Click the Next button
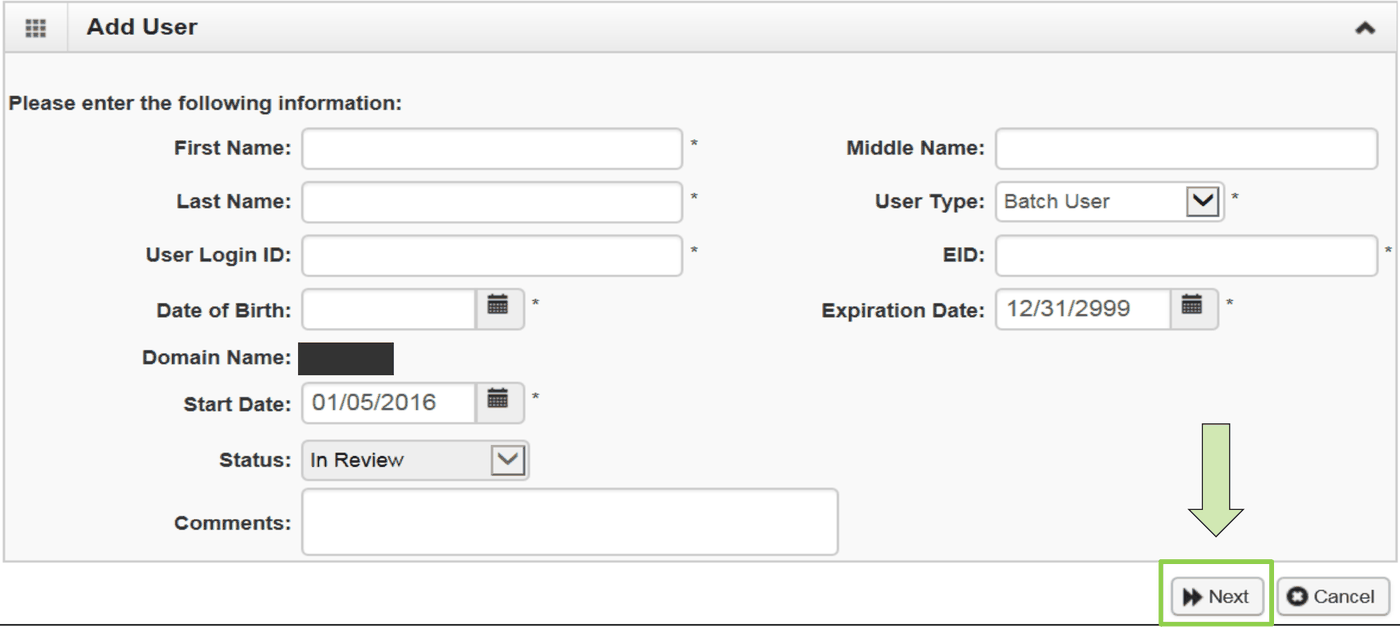1400x627 pixels. (1217, 597)
